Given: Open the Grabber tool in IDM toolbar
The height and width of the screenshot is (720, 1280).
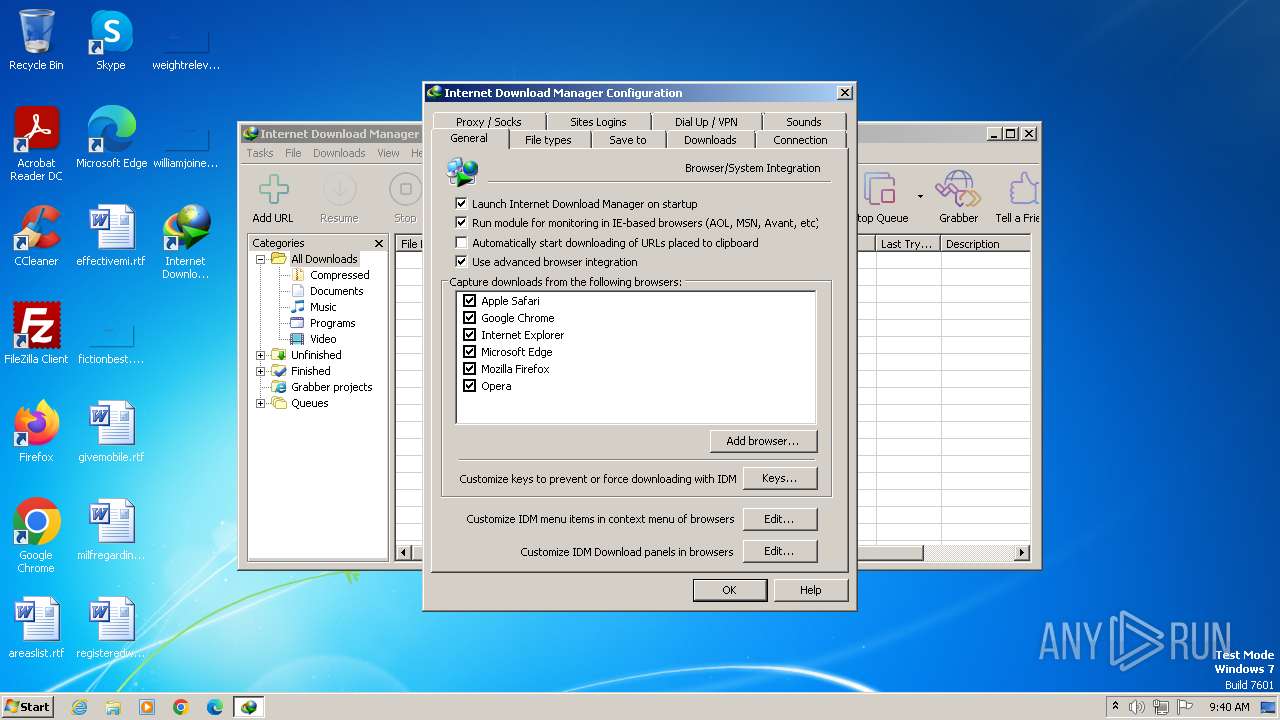Looking at the screenshot, I should (x=958, y=198).
